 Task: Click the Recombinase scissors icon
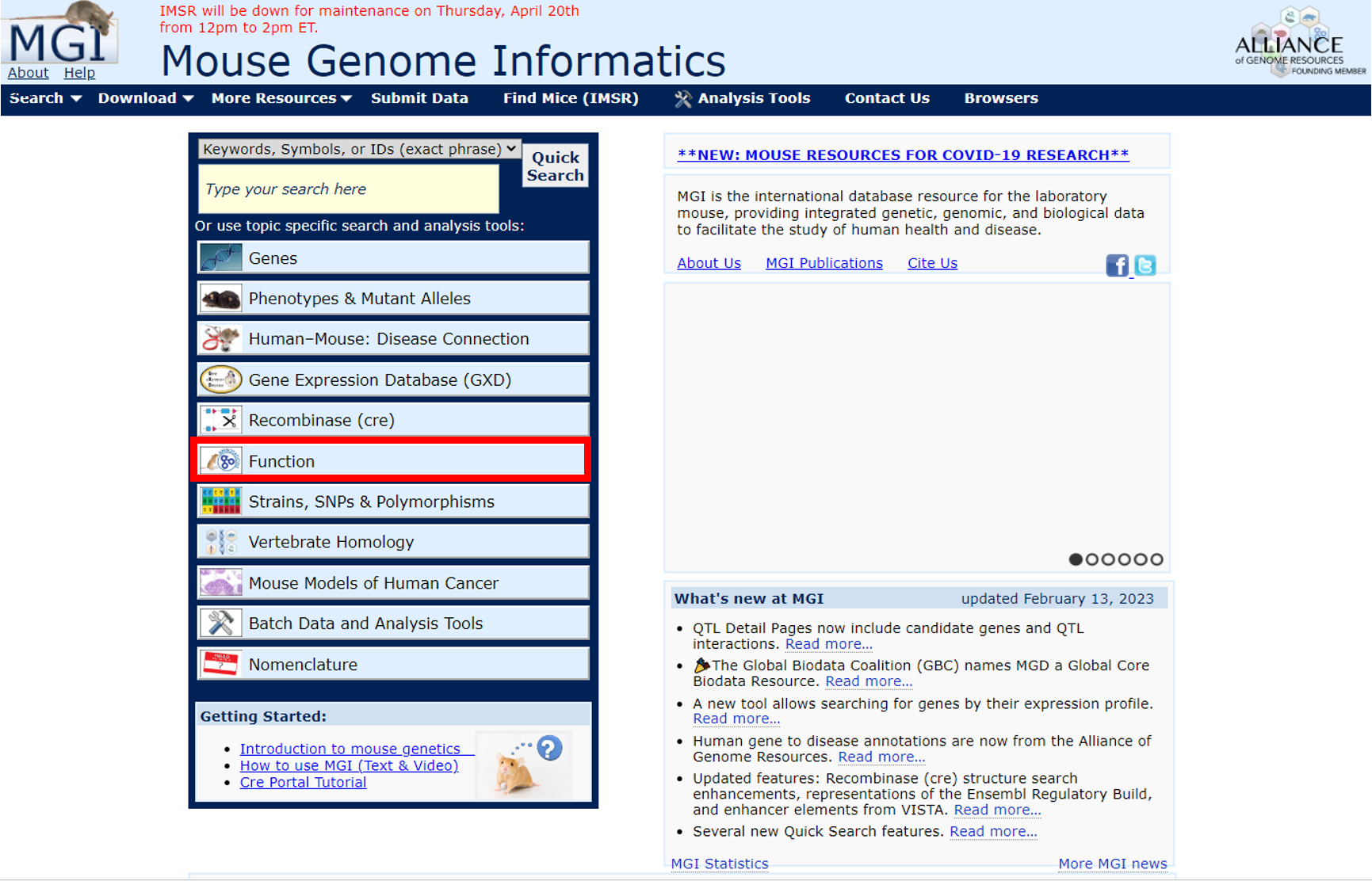click(x=220, y=420)
